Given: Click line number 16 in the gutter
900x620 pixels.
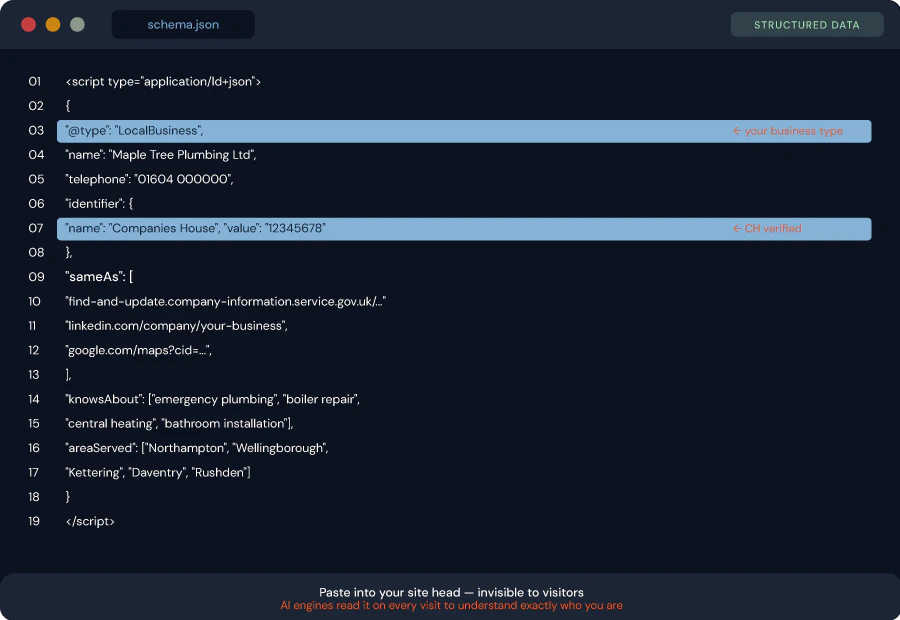Looking at the screenshot, I should pyautogui.click(x=34, y=448).
